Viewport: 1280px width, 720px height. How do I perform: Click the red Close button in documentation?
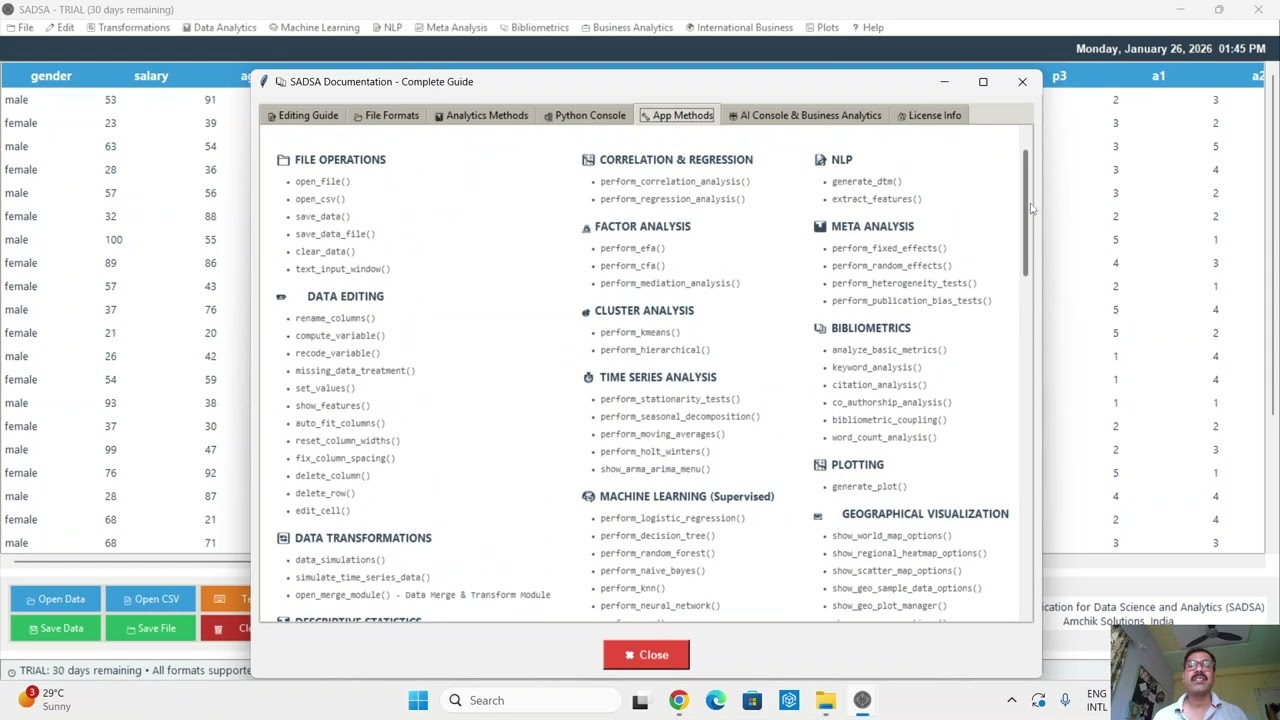646,655
